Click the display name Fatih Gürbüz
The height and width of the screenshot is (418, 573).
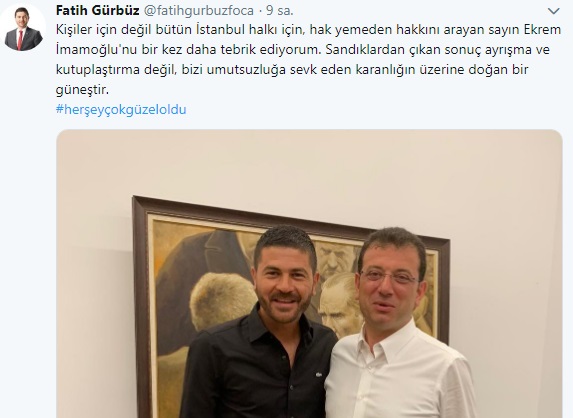coord(98,11)
